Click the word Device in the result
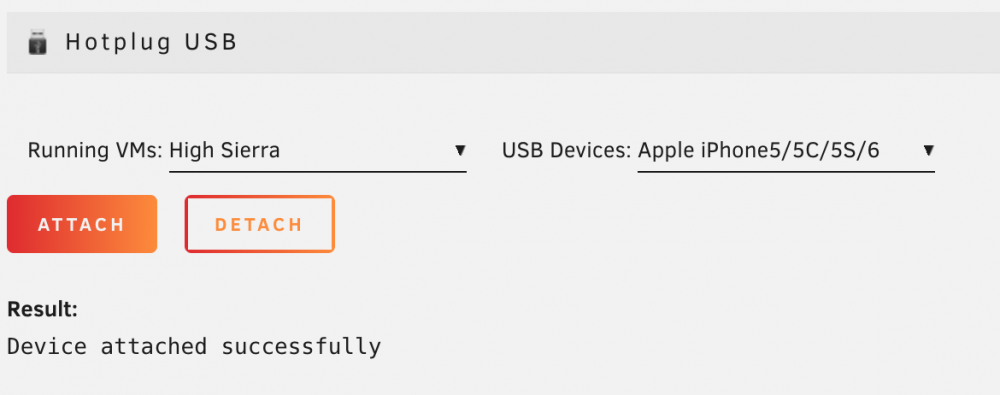 pyautogui.click(x=47, y=347)
